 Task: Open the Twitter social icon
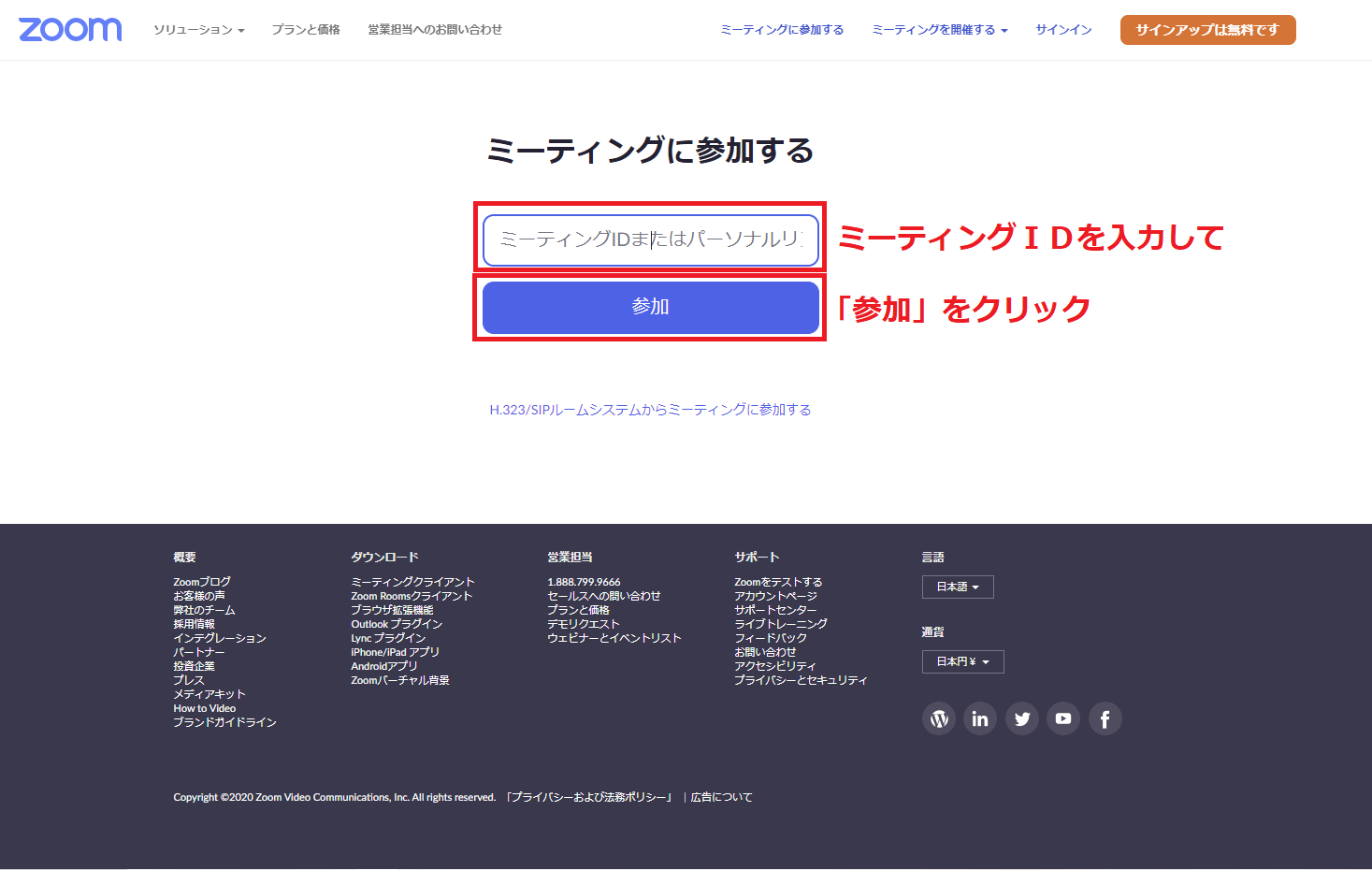1022,718
